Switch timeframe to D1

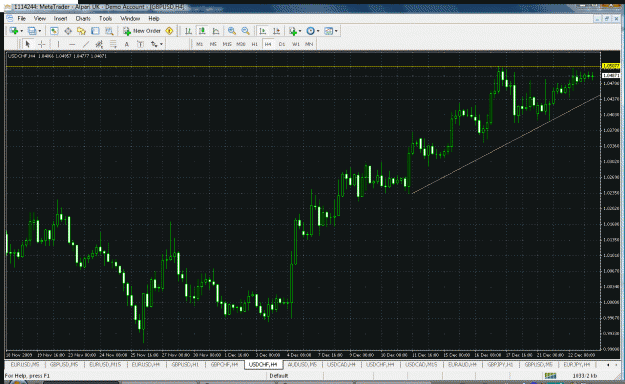tap(282, 44)
